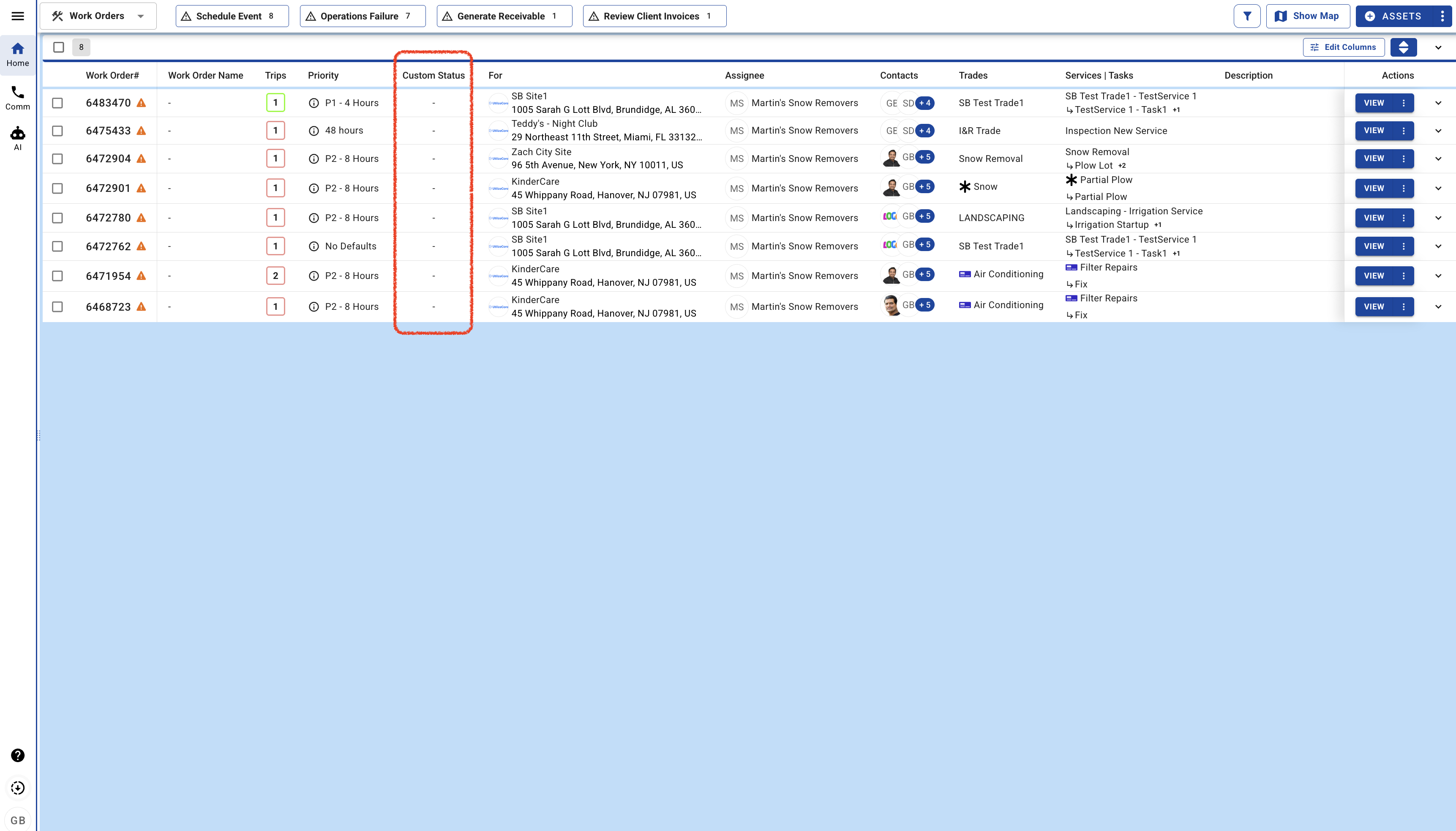
Task: Click the Edit Columns button
Action: tap(1344, 47)
